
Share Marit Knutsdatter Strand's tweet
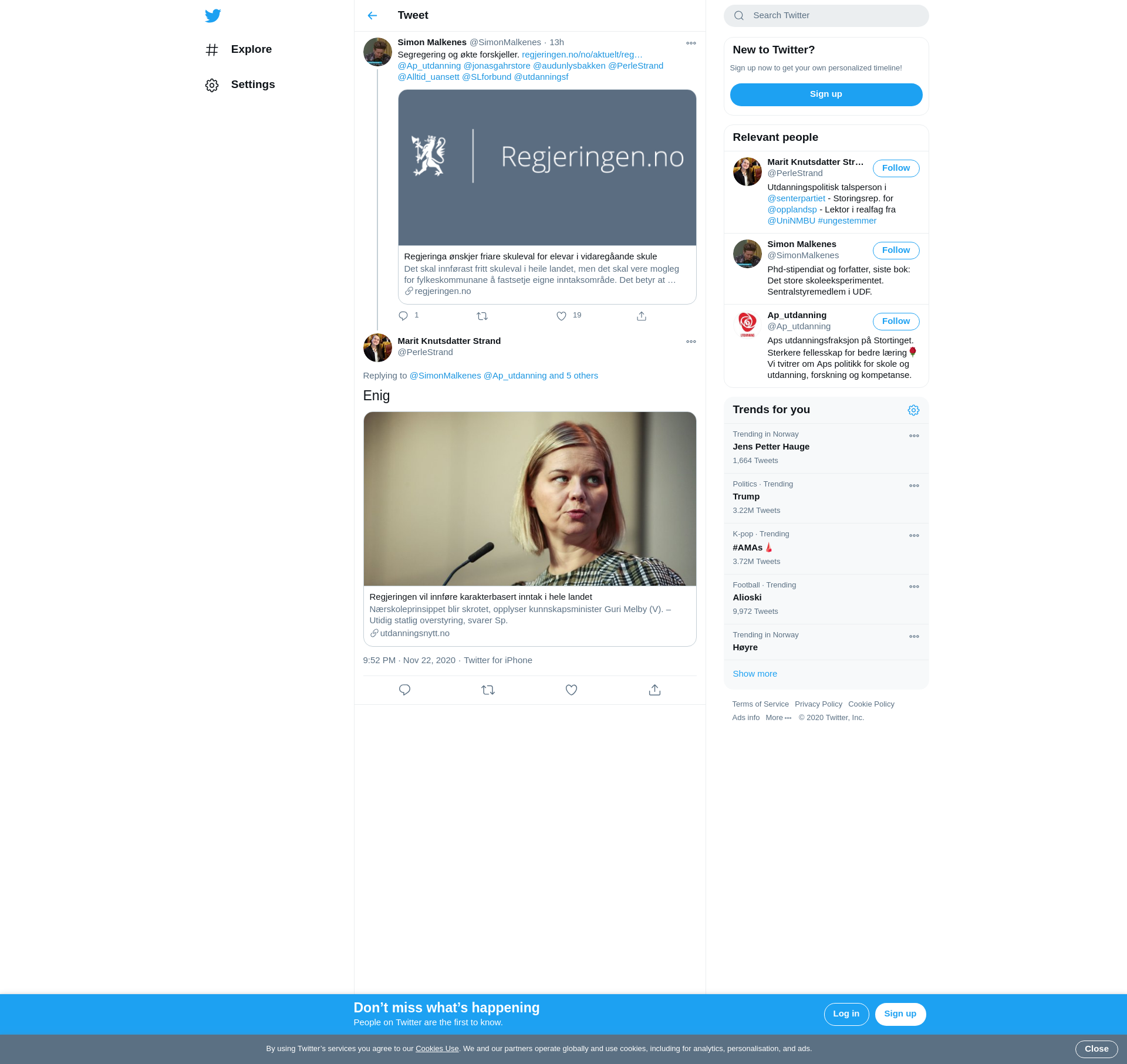pos(654,690)
